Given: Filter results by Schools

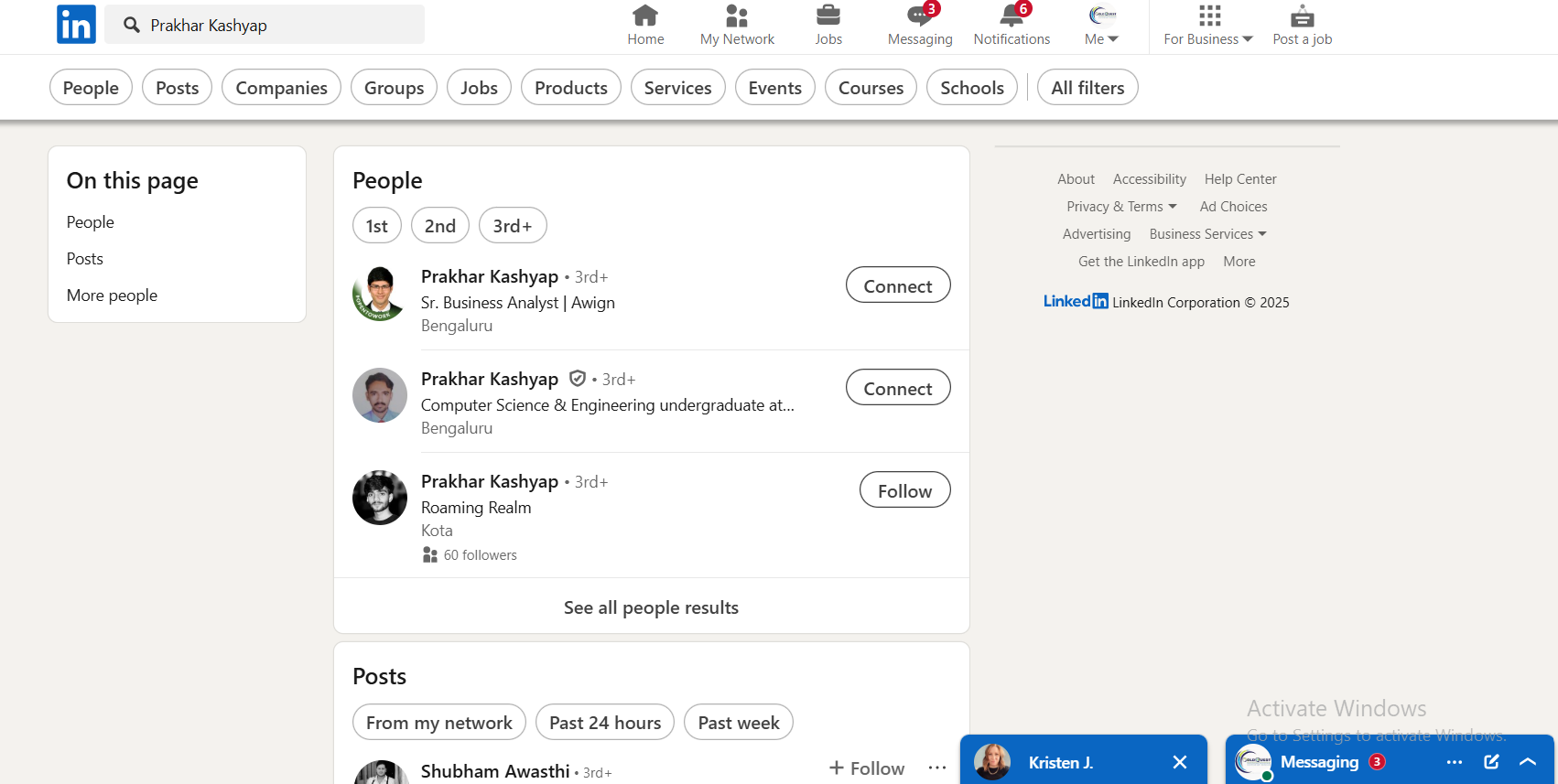Looking at the screenshot, I should tap(972, 88).
